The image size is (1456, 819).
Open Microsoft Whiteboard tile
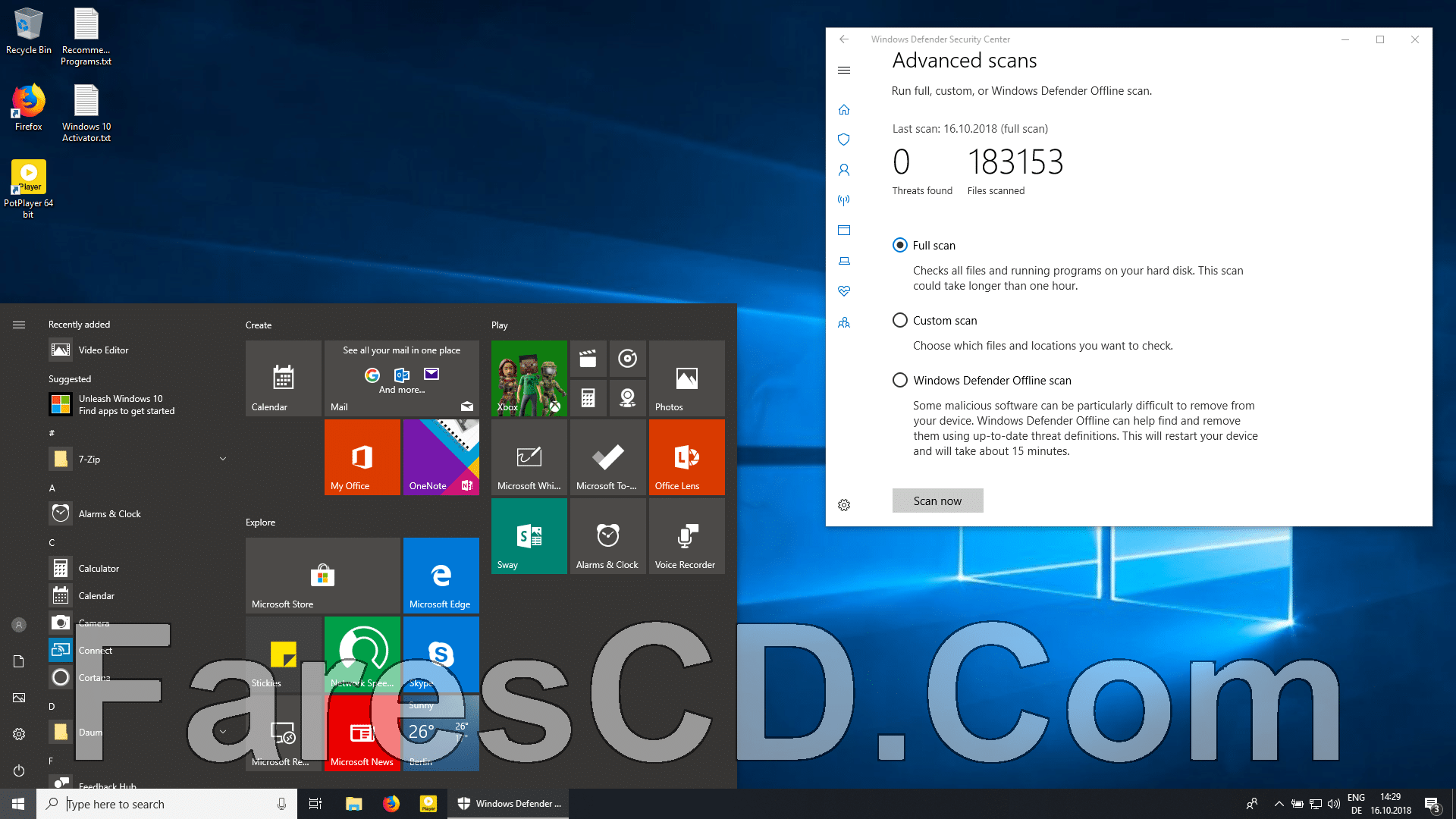click(x=529, y=457)
